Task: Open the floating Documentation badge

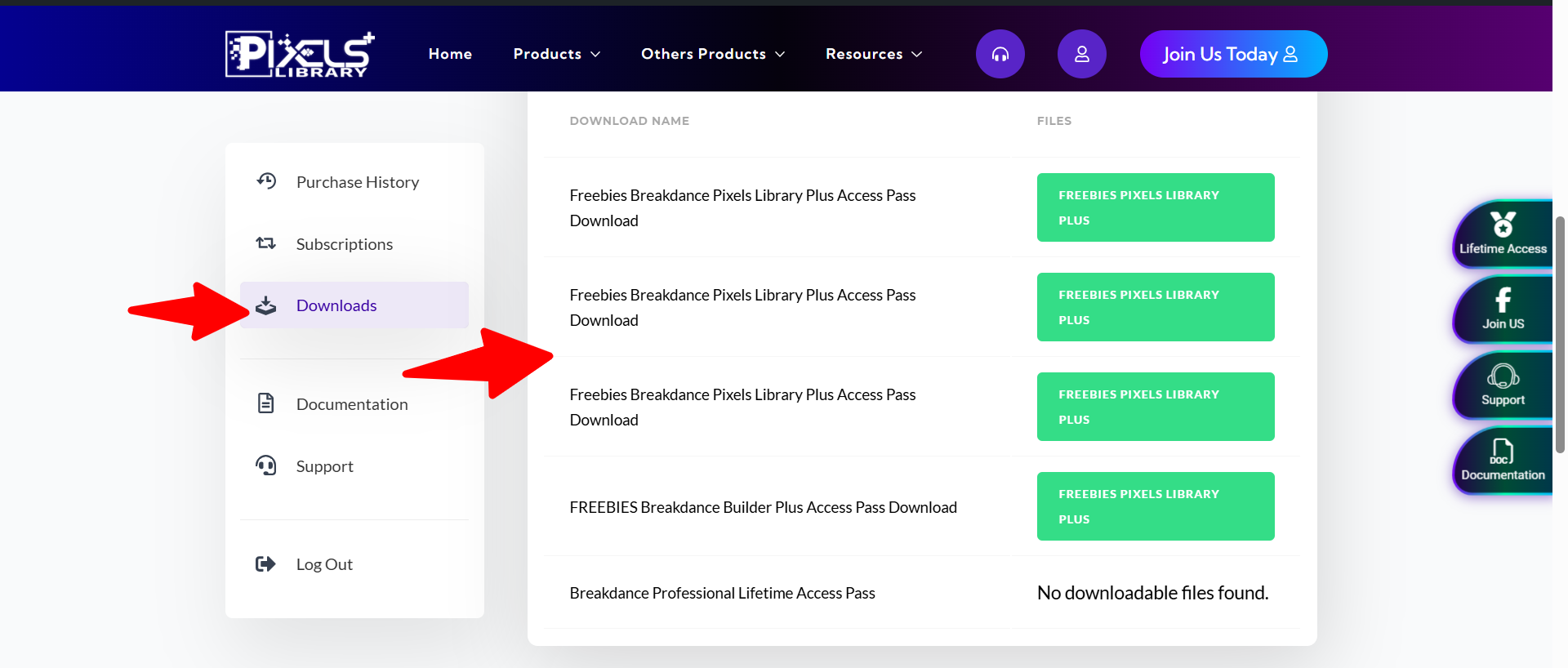Action: coord(1502,461)
